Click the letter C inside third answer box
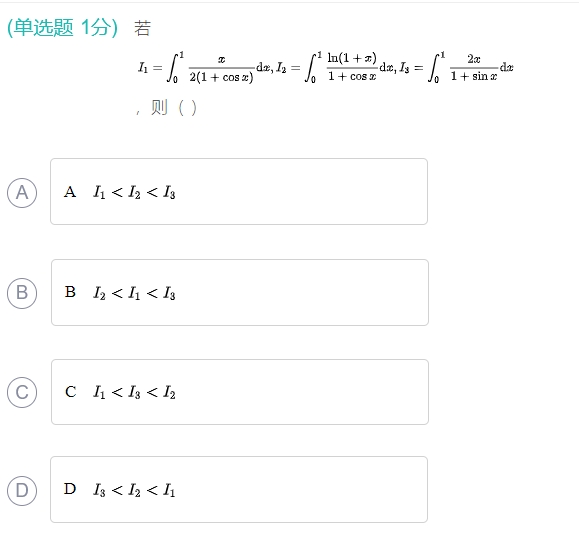The width and height of the screenshot is (579, 541). [71, 392]
